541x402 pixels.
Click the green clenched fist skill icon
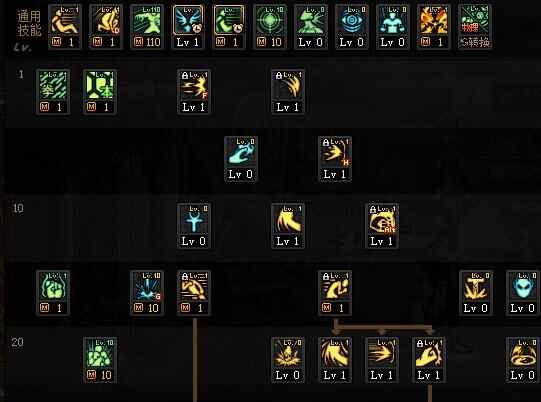pos(53,293)
